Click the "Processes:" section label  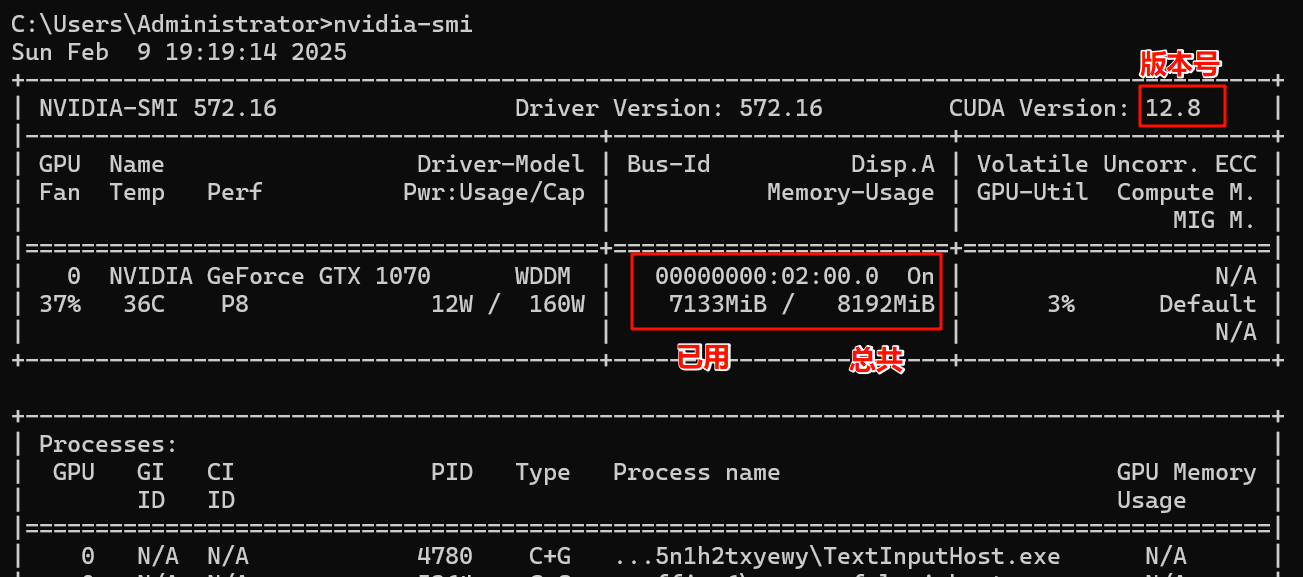tap(108, 444)
